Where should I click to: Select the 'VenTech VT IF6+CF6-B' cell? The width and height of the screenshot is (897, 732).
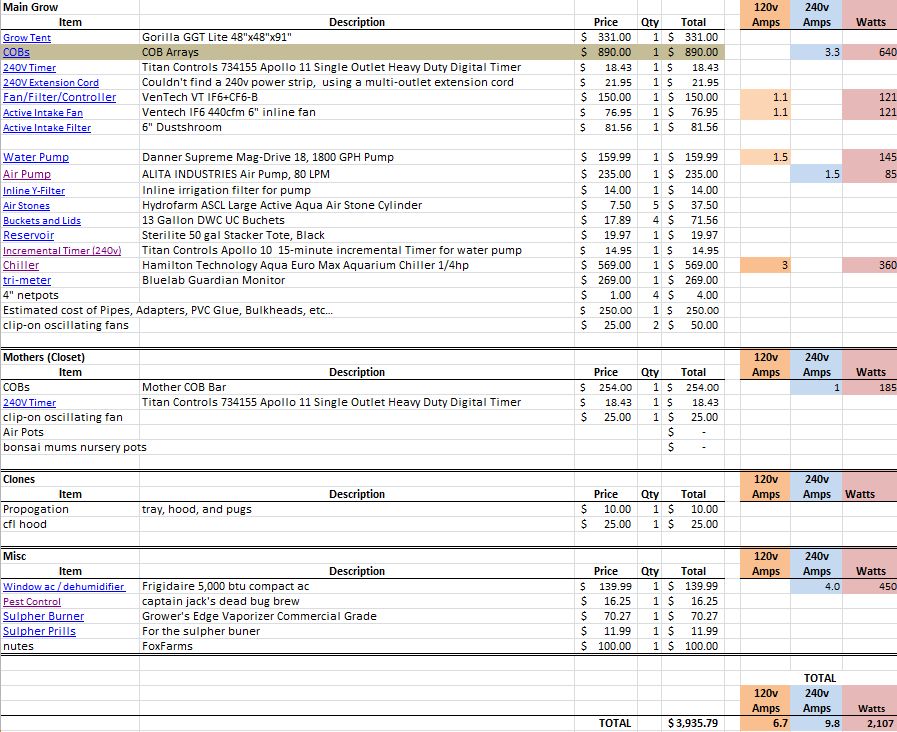(x=357, y=98)
